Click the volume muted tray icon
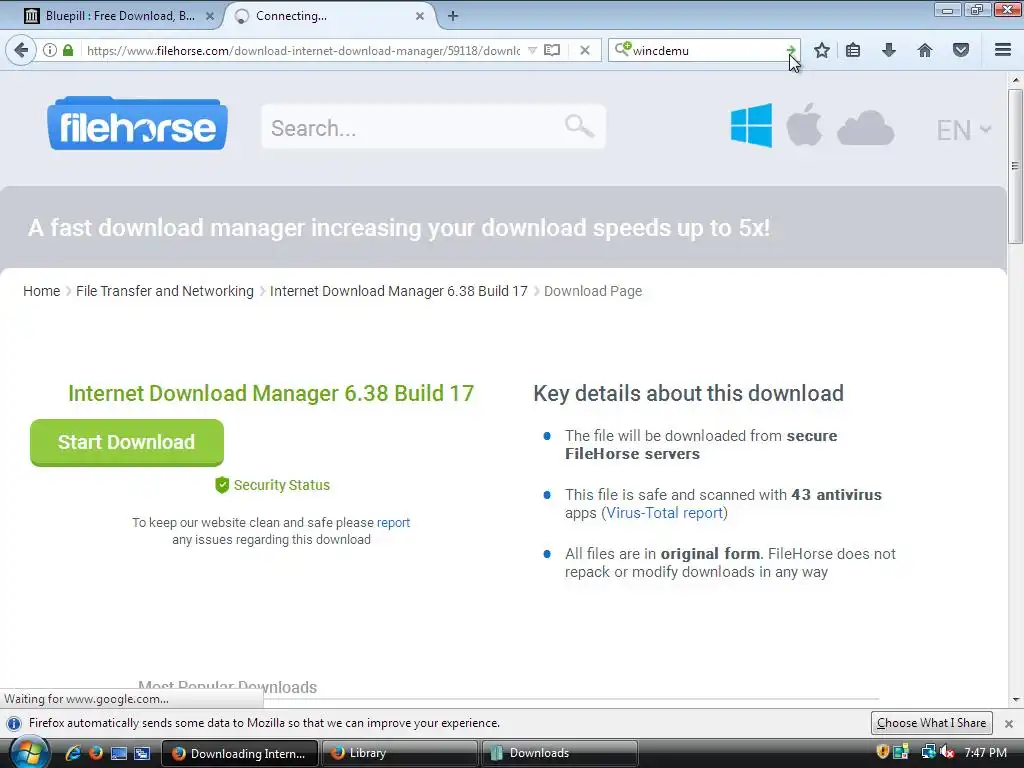1024x768 pixels. (x=948, y=752)
